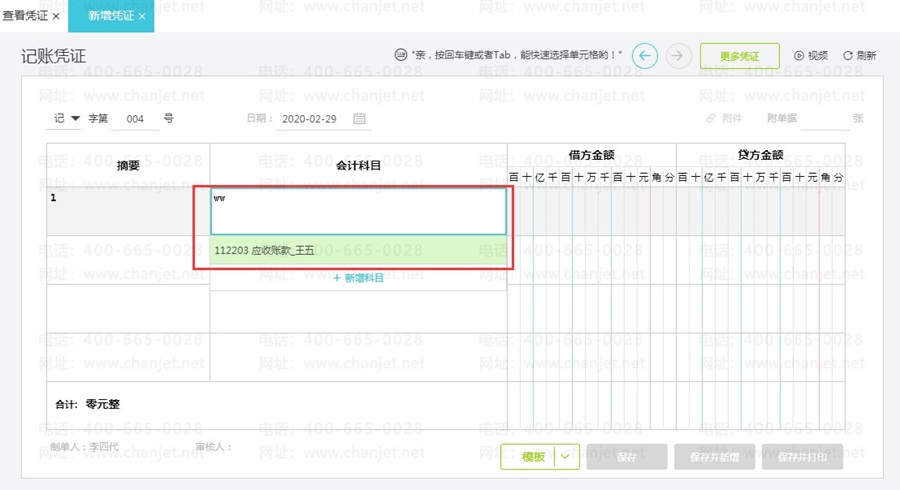Viewport: 900px width, 490px height.
Task: Click the 附单据 count input field
Action: tap(825, 118)
